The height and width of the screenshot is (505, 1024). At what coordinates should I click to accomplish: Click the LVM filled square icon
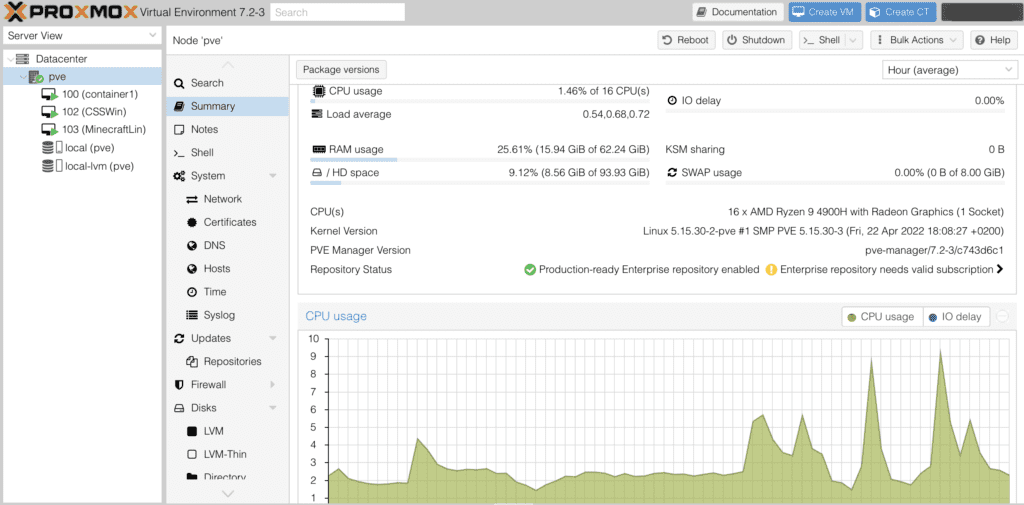[192, 431]
